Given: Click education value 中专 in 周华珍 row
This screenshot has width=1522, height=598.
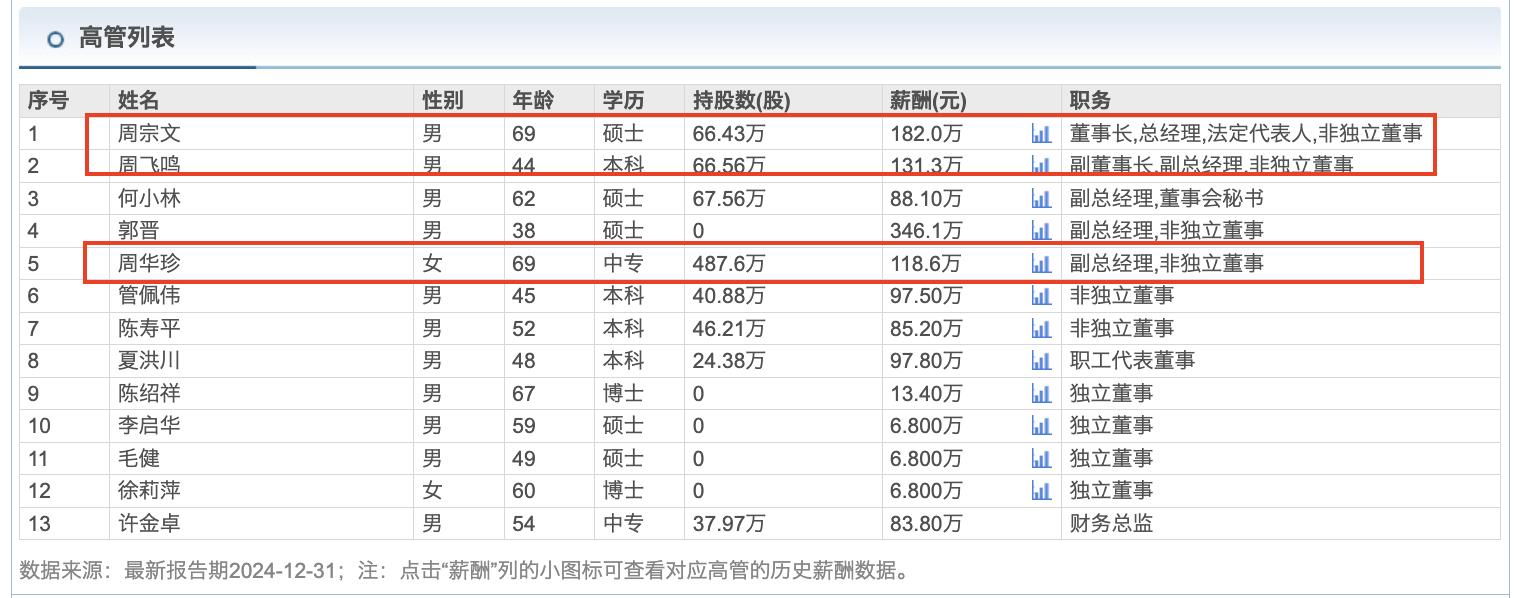Looking at the screenshot, I should tap(623, 264).
